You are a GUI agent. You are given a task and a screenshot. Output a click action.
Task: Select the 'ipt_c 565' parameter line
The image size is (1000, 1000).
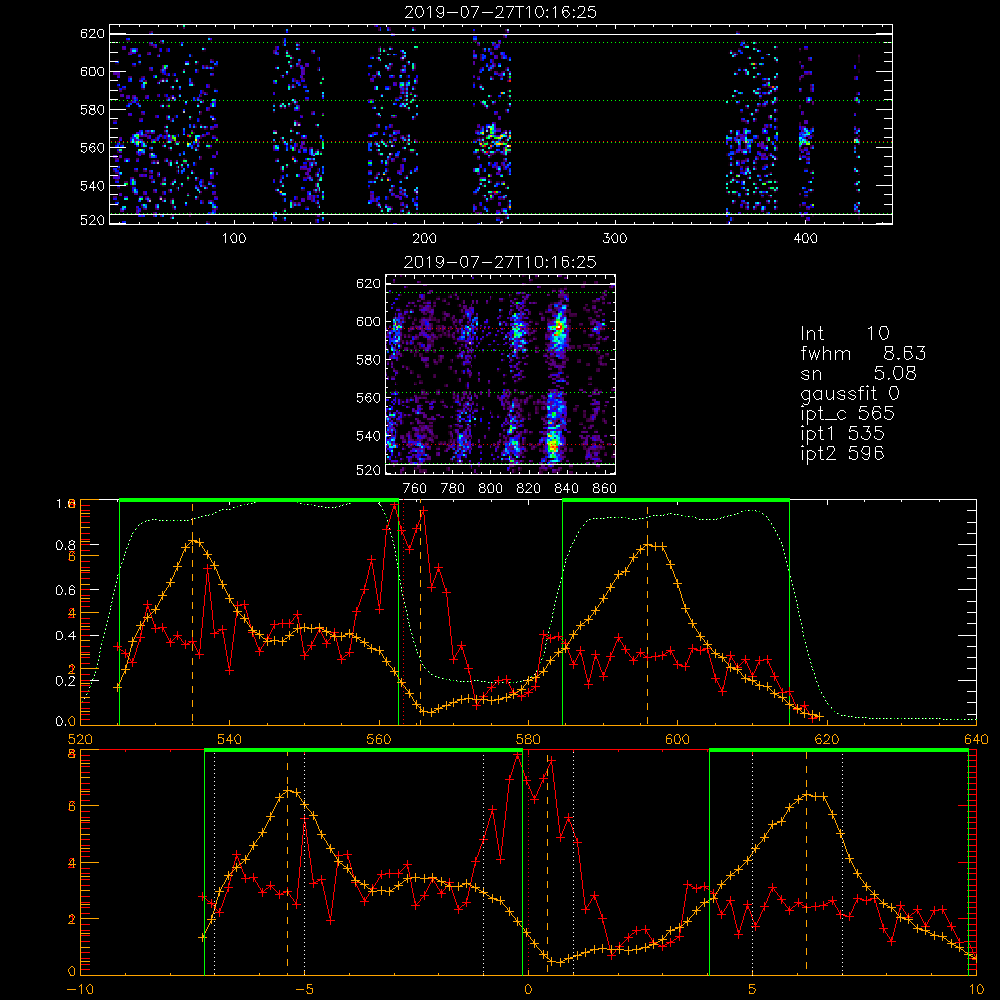(x=848, y=414)
